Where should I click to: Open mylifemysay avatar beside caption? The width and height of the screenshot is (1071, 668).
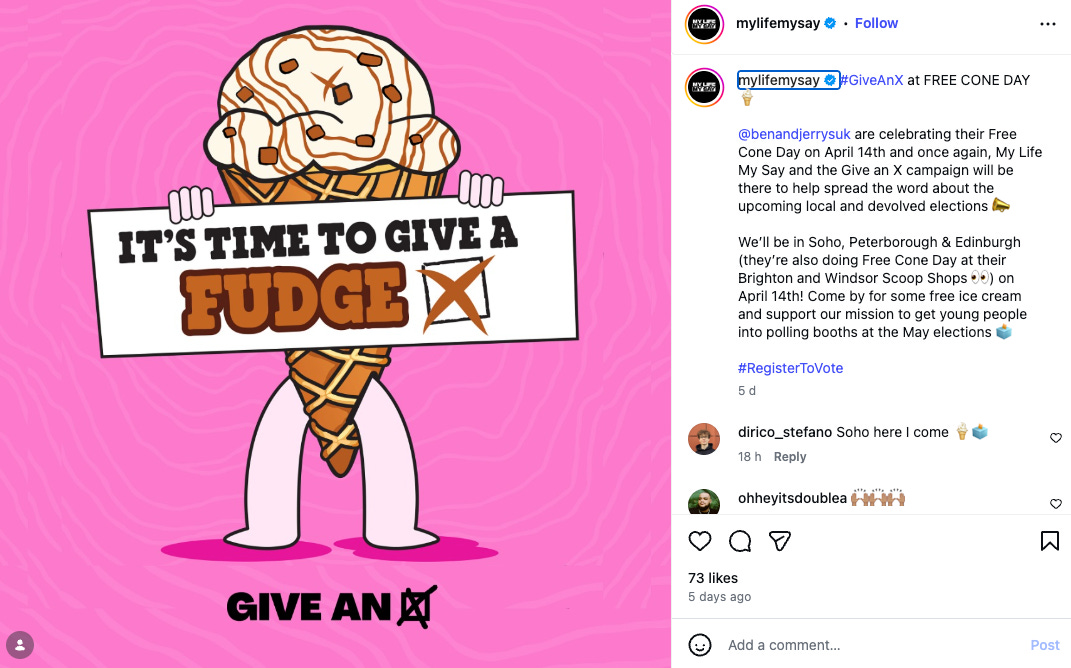pos(704,87)
